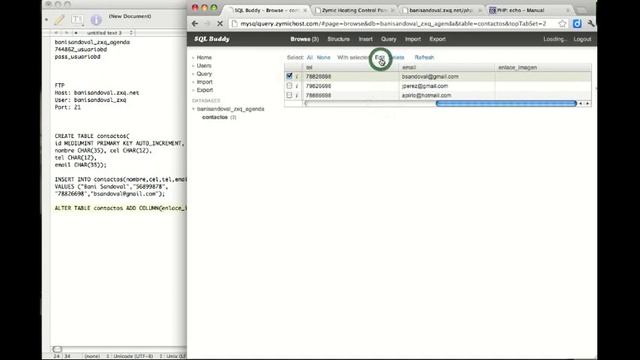Screen dimensions: 640x360
Task: Collapse banisandoval_zxq_agenda database tree
Action: [193, 109]
